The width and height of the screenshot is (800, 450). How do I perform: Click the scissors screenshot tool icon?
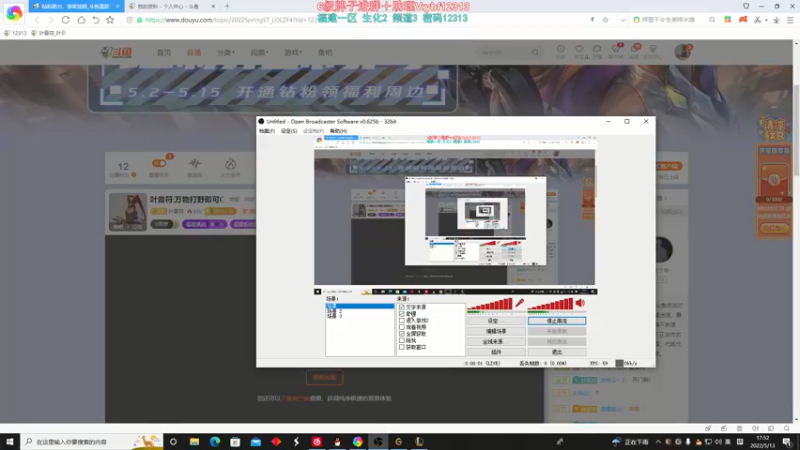(x=758, y=20)
